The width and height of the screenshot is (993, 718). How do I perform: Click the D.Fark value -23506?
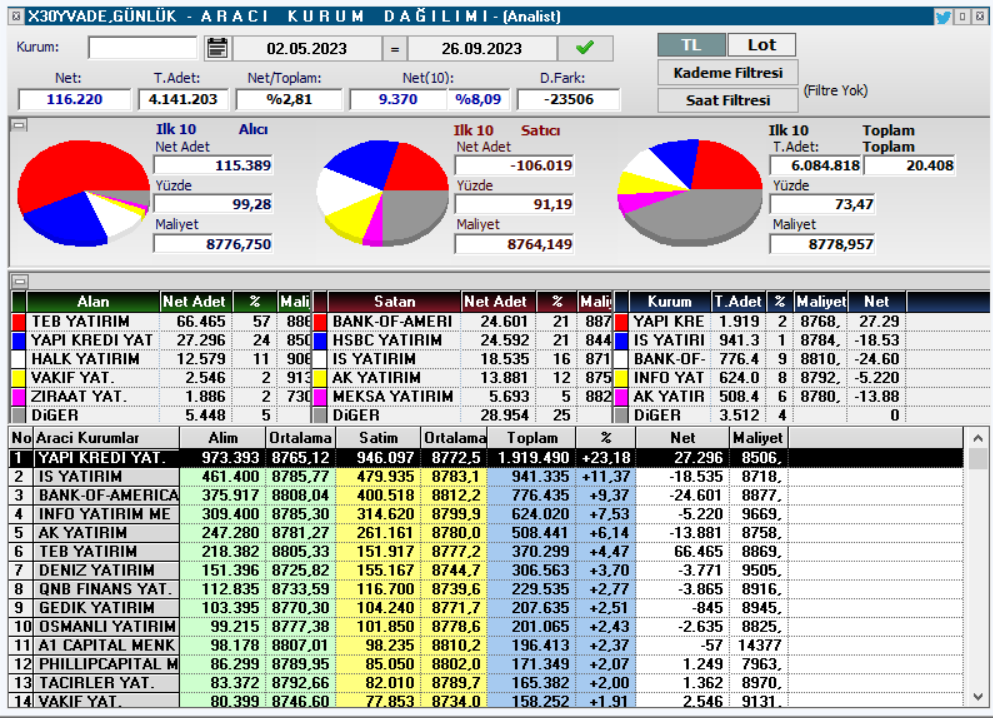568,99
